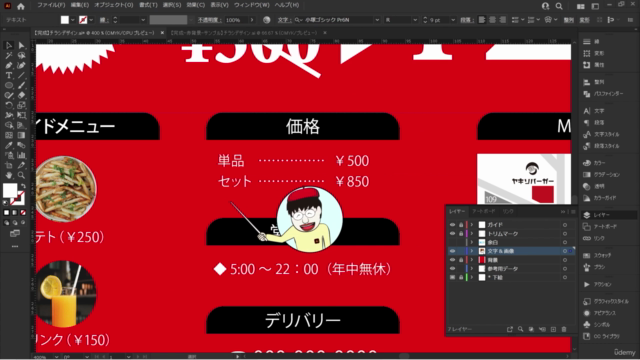
Task: Expand the 背景 layer
Action: (x=472, y=260)
